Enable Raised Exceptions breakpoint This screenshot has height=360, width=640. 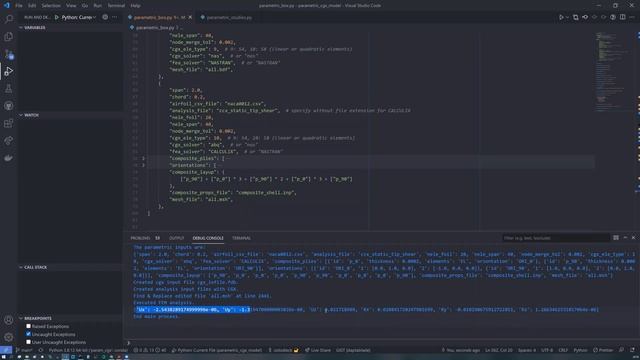[28, 326]
